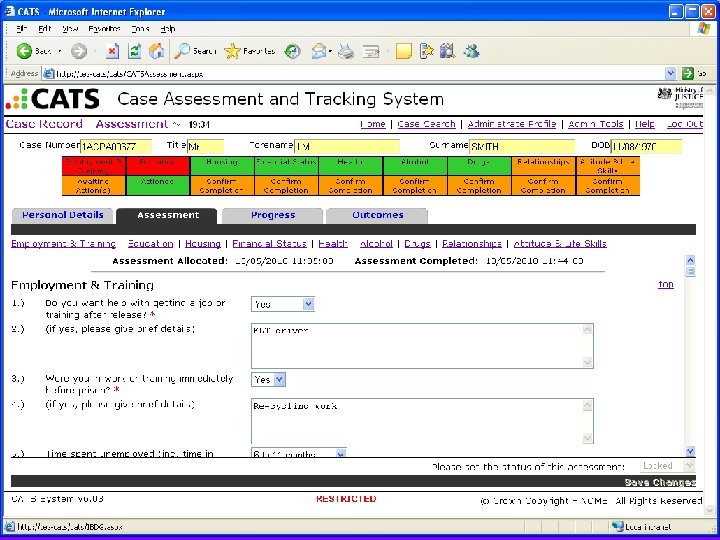Open the Favorites star icon
The height and width of the screenshot is (540, 720).
click(232, 51)
